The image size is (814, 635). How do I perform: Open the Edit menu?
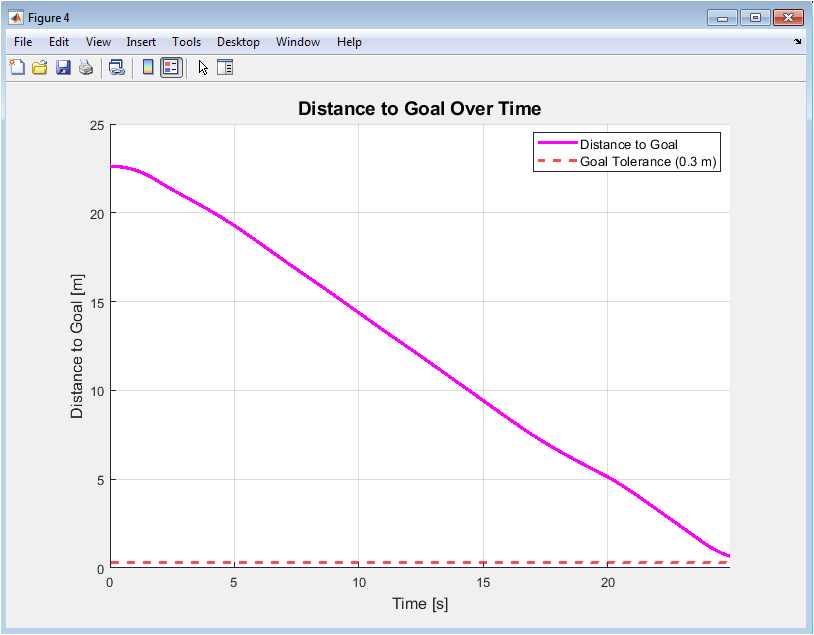click(x=59, y=42)
